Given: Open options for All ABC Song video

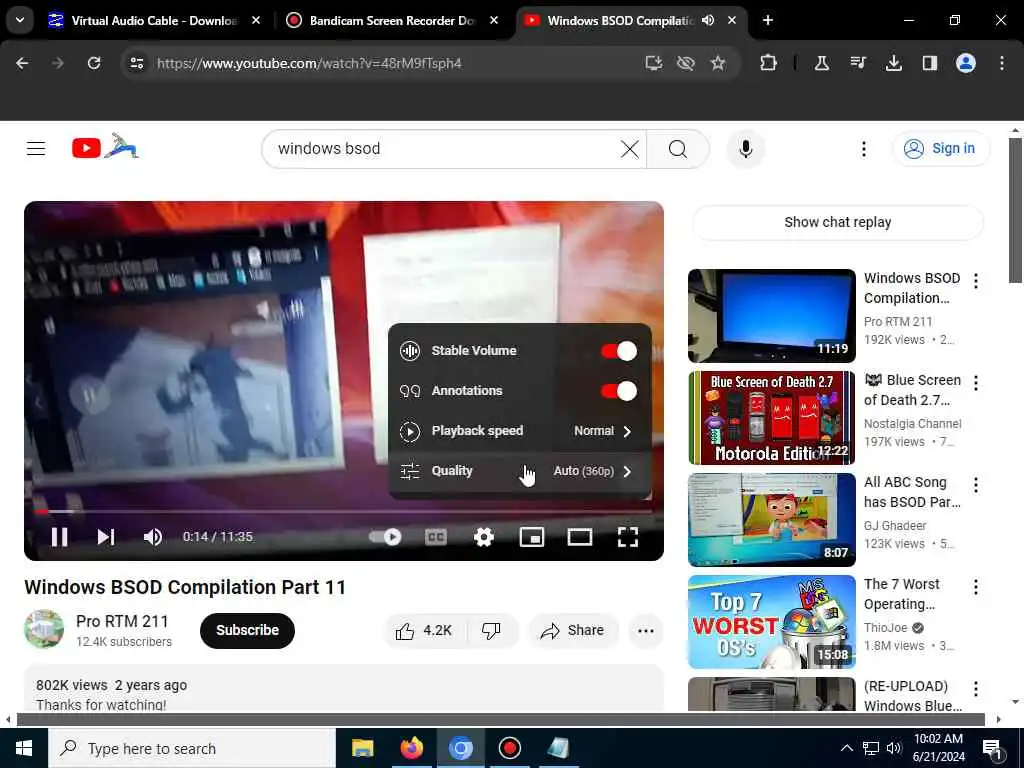Looking at the screenshot, I should (976, 485).
